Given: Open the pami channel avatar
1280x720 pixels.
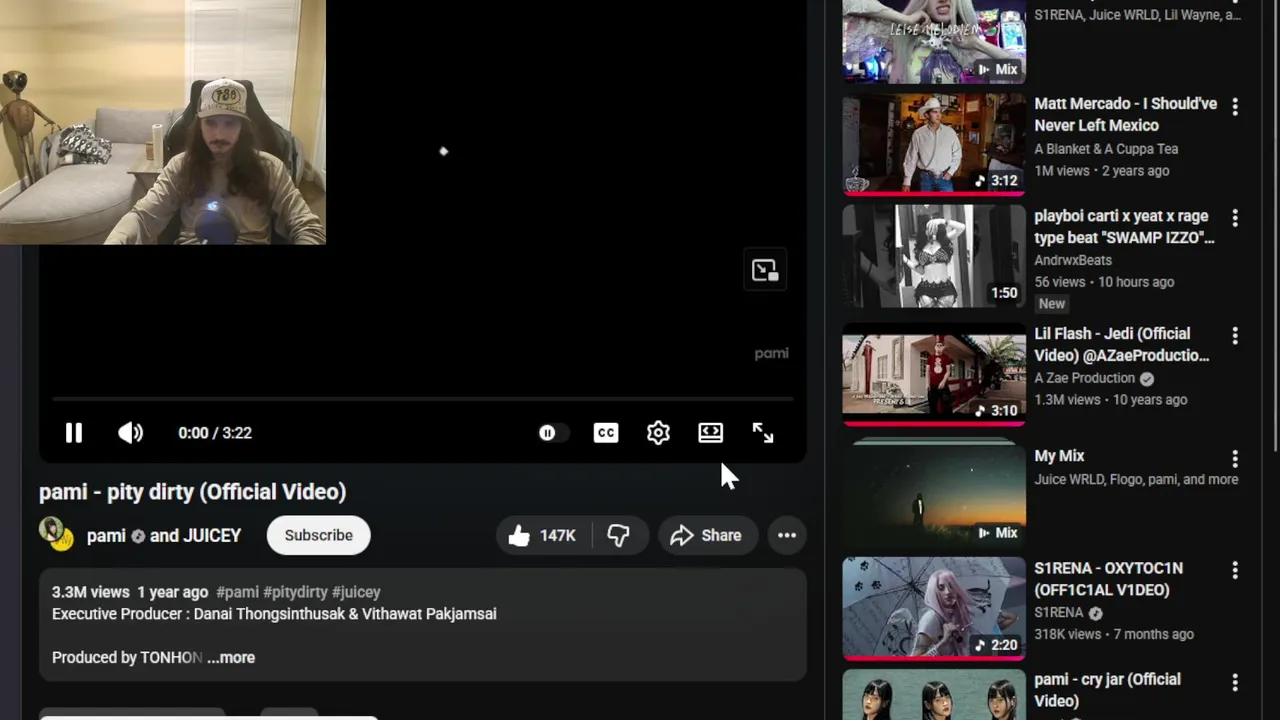Looking at the screenshot, I should (x=56, y=535).
